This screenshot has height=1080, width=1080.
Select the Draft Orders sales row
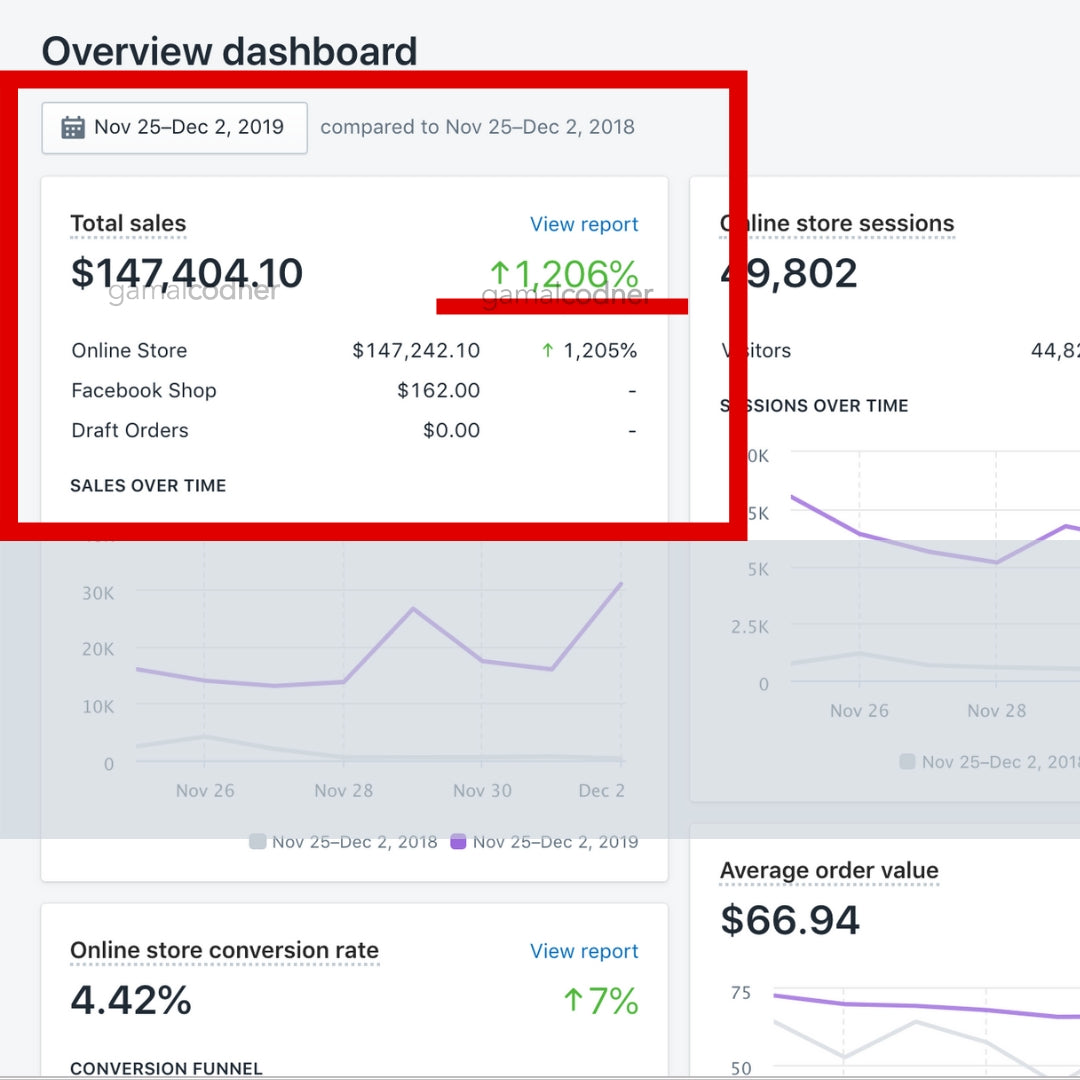pos(130,431)
